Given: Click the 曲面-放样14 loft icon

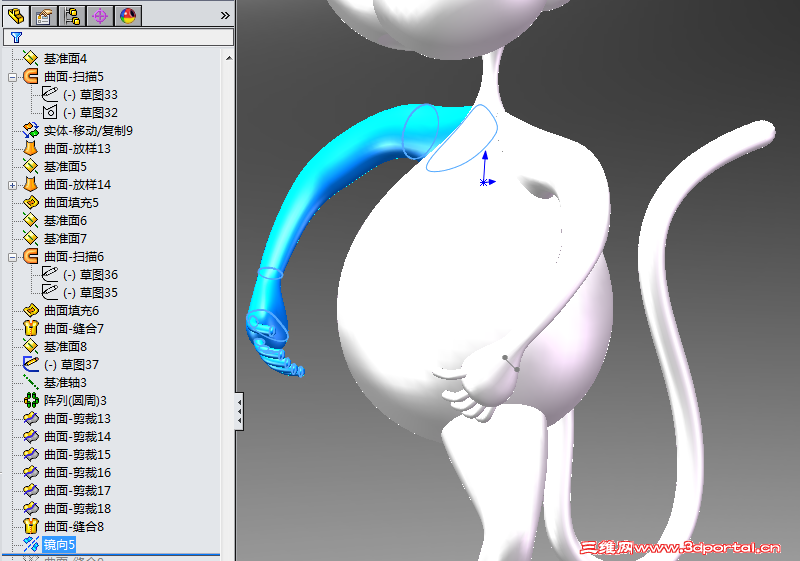Looking at the screenshot, I should 31,184.
